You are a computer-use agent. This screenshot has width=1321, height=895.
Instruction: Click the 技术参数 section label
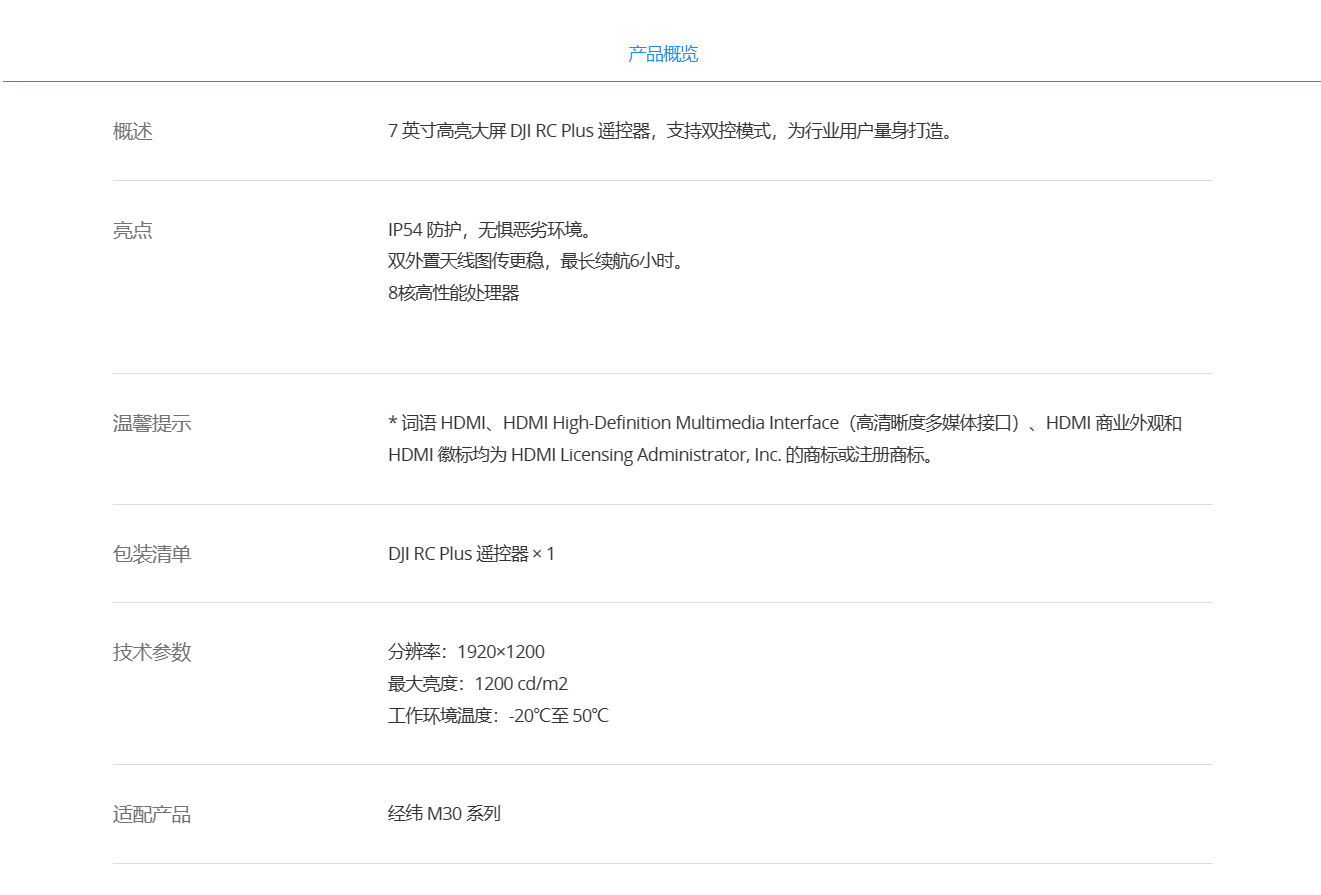tap(152, 653)
